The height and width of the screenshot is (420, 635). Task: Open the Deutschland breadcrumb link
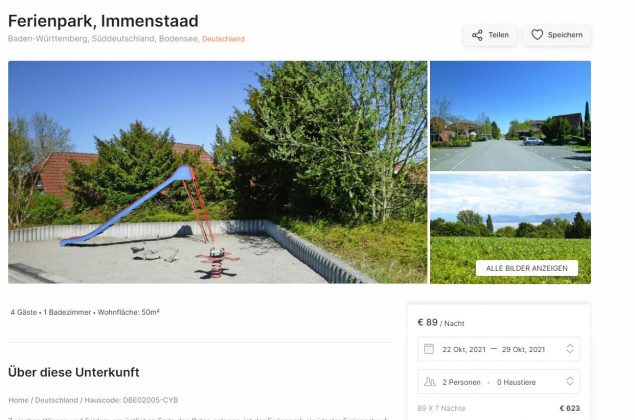[x=56, y=400]
